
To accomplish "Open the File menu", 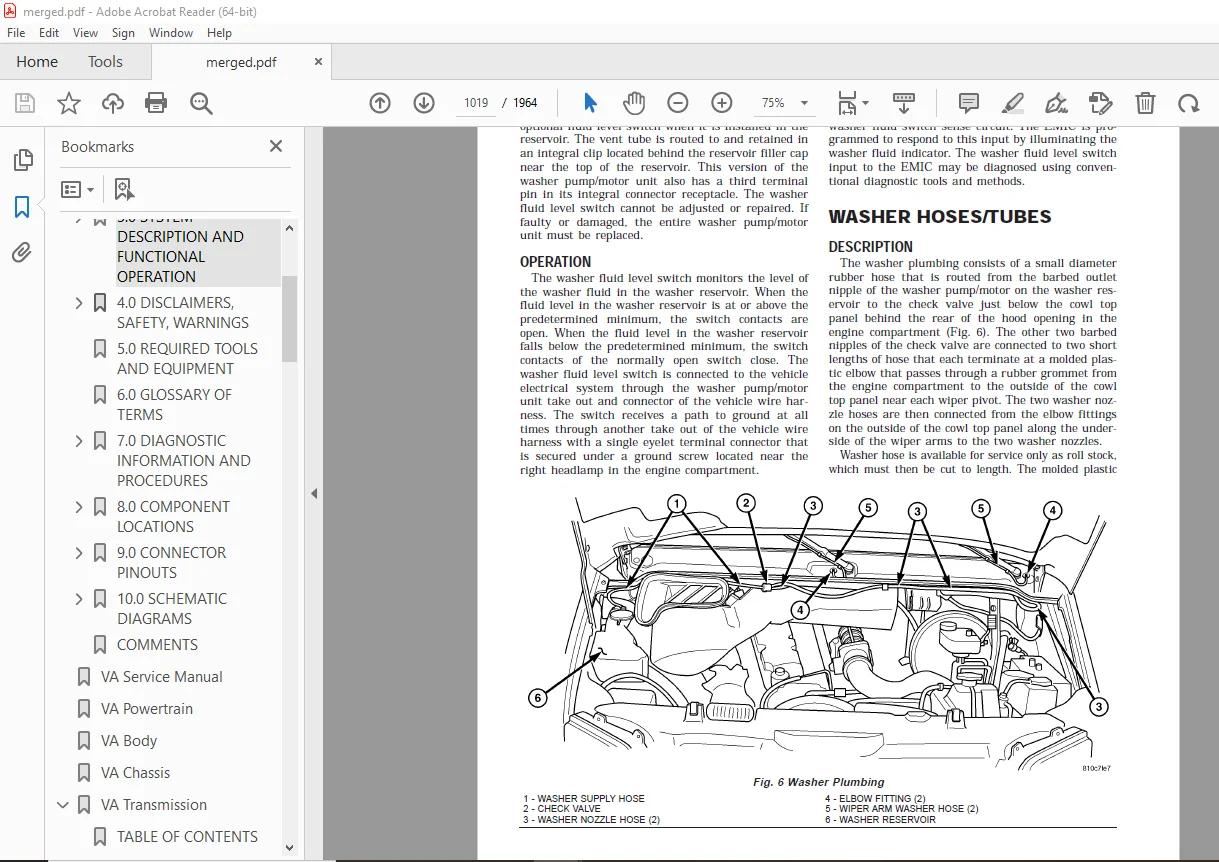I will [16, 33].
